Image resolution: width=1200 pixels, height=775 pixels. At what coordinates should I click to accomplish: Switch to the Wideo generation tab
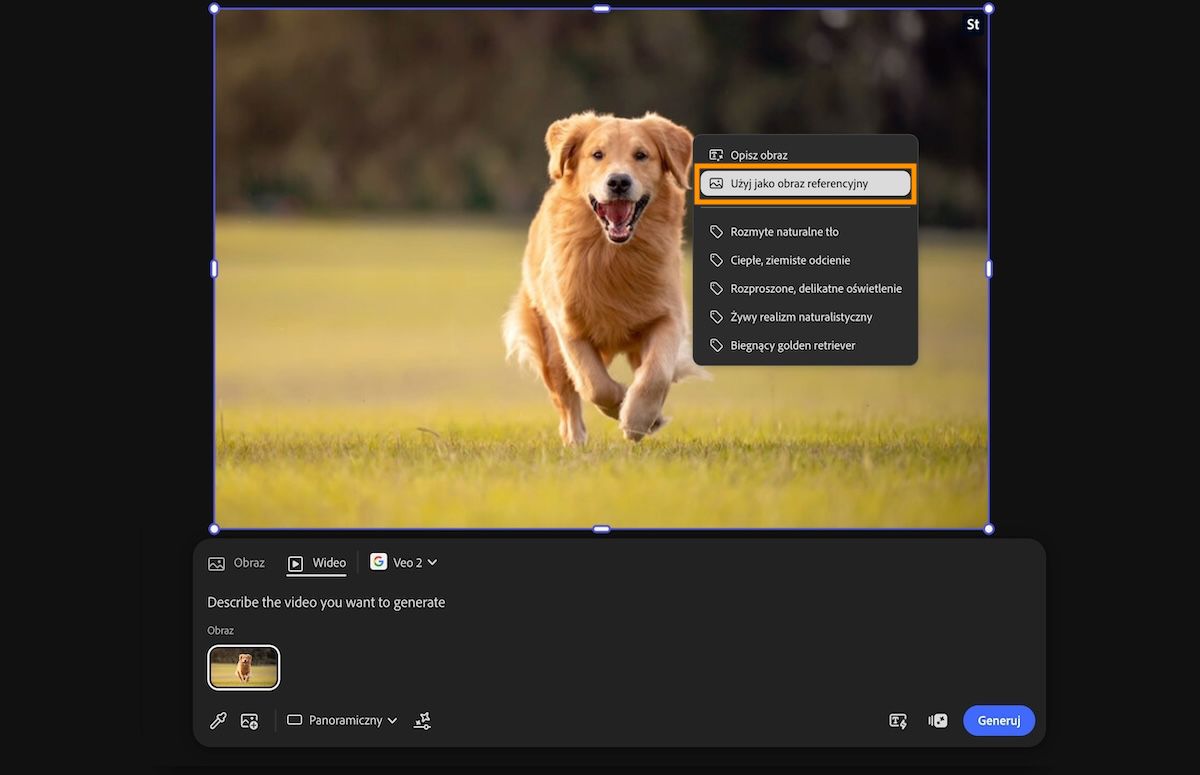click(x=316, y=563)
